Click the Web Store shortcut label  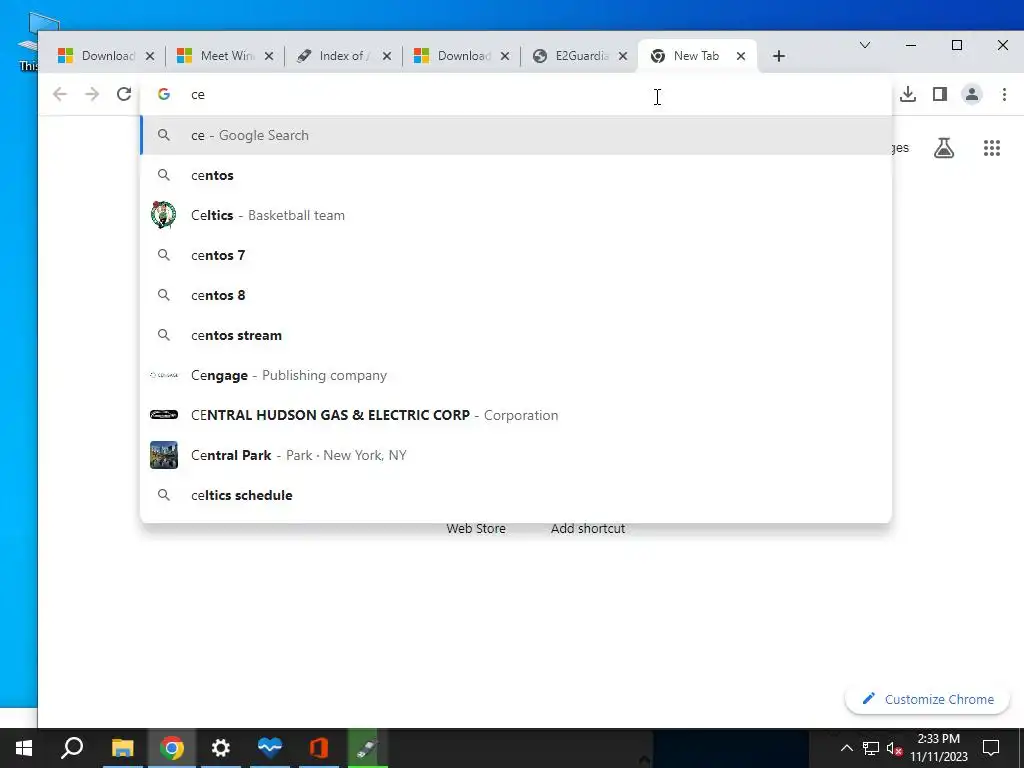tap(476, 529)
